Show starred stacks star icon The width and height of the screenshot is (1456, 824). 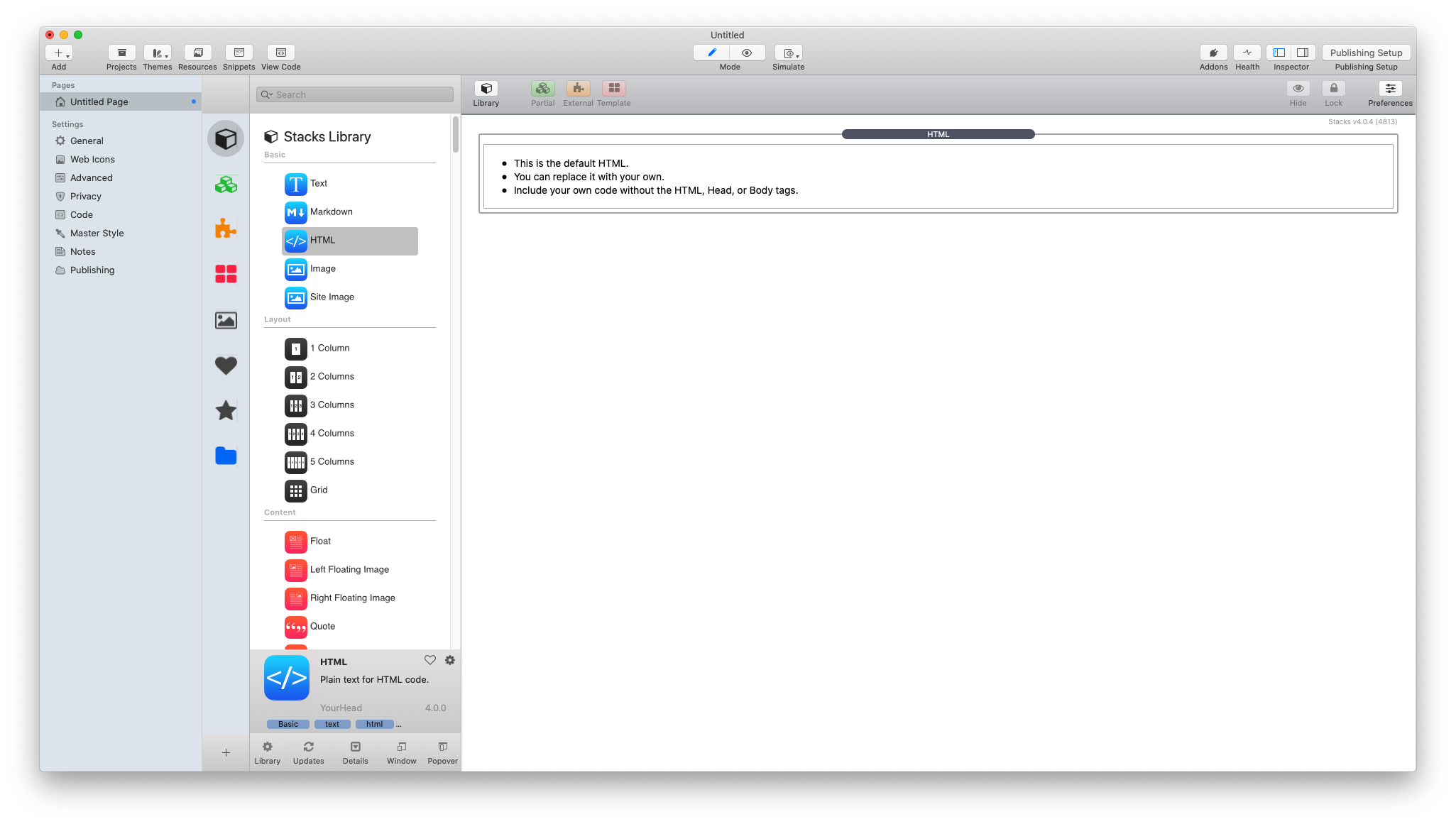pos(226,410)
